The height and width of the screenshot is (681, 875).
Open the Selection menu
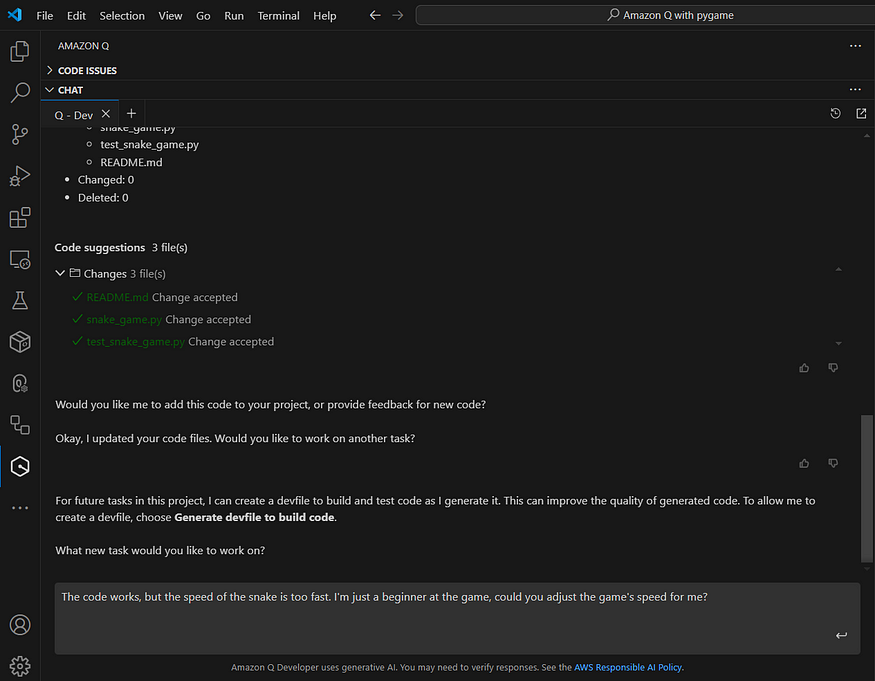(x=122, y=16)
